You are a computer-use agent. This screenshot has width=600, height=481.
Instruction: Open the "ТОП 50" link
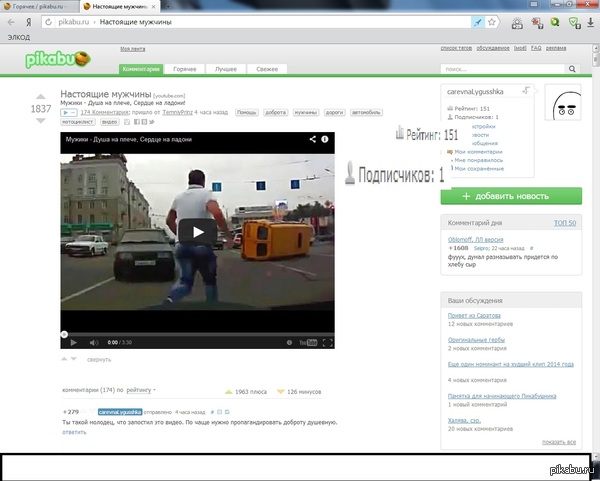point(564,222)
